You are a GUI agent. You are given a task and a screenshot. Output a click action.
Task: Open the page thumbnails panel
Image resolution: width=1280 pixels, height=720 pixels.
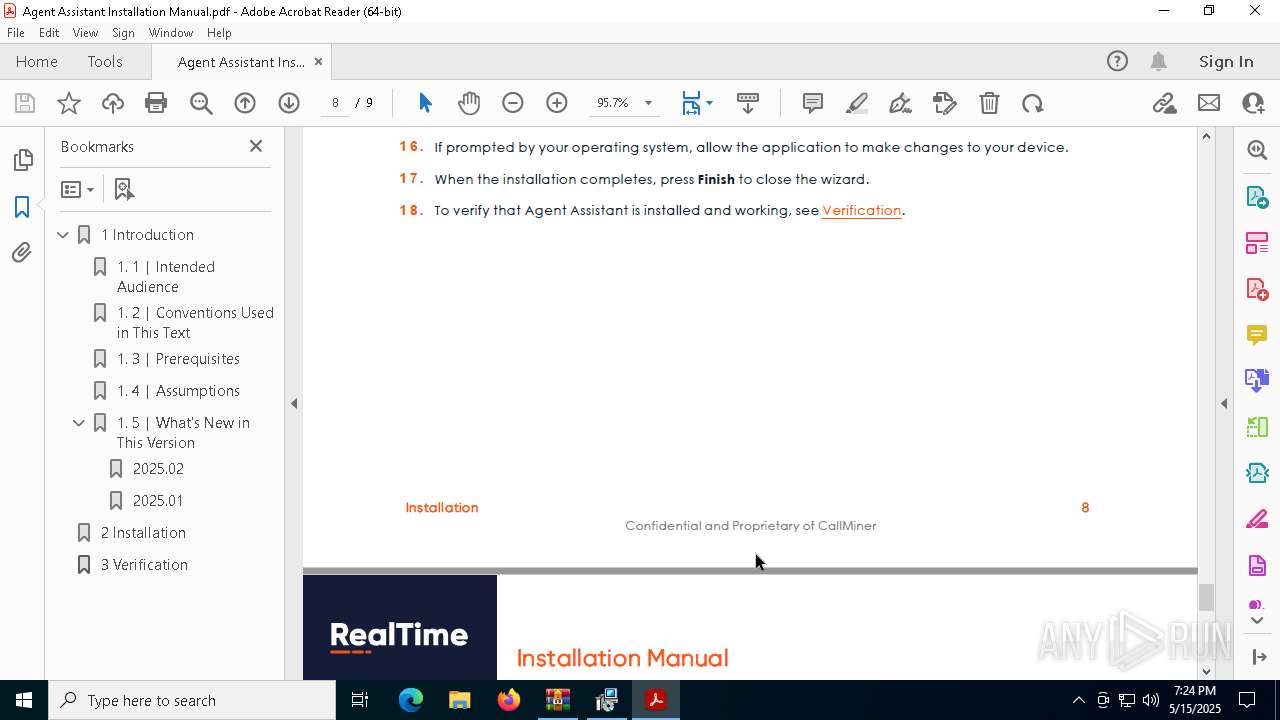22,160
